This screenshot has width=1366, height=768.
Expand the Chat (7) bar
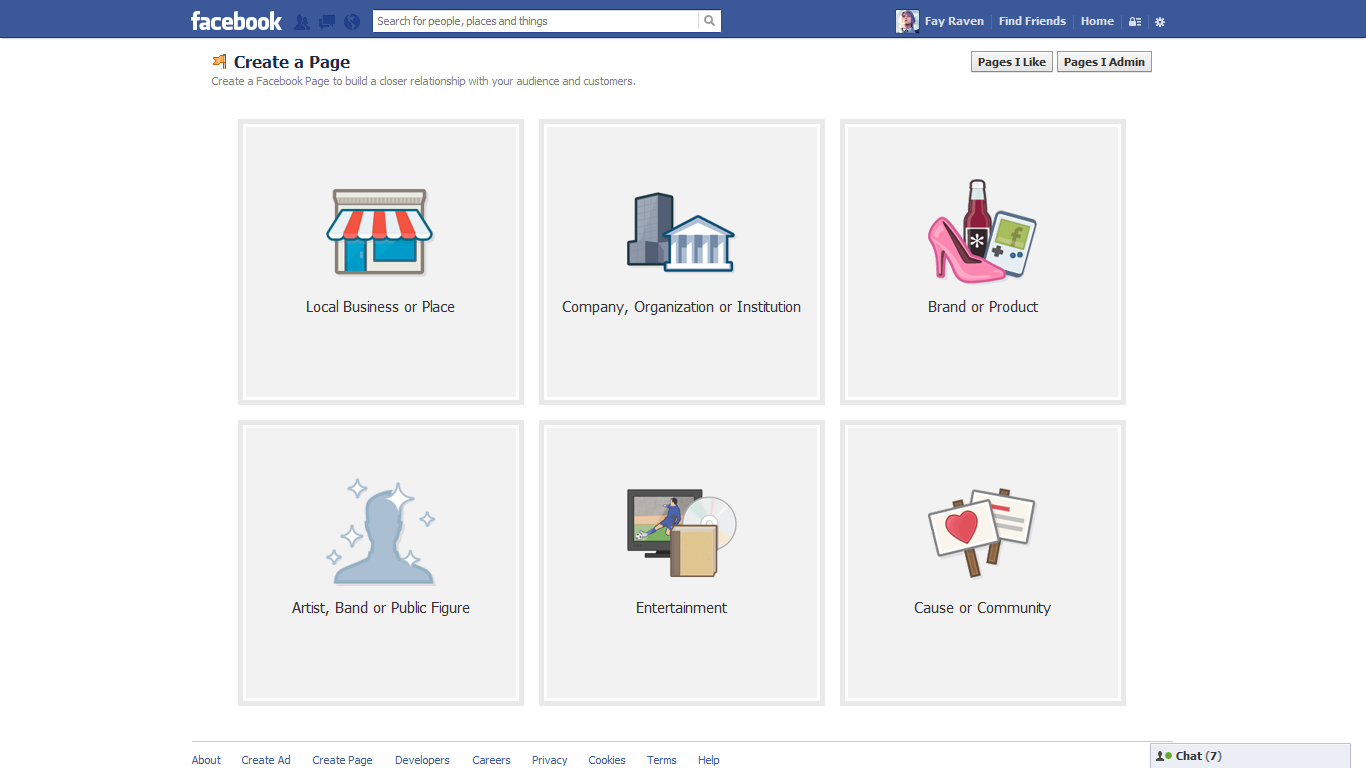point(1250,756)
